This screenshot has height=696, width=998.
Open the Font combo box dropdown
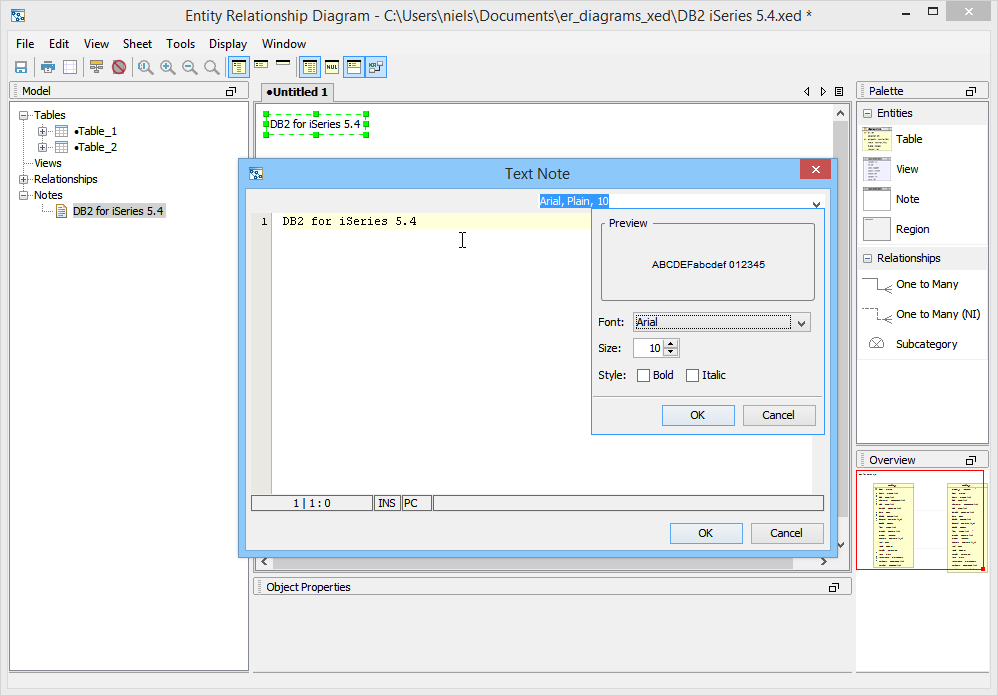(801, 323)
